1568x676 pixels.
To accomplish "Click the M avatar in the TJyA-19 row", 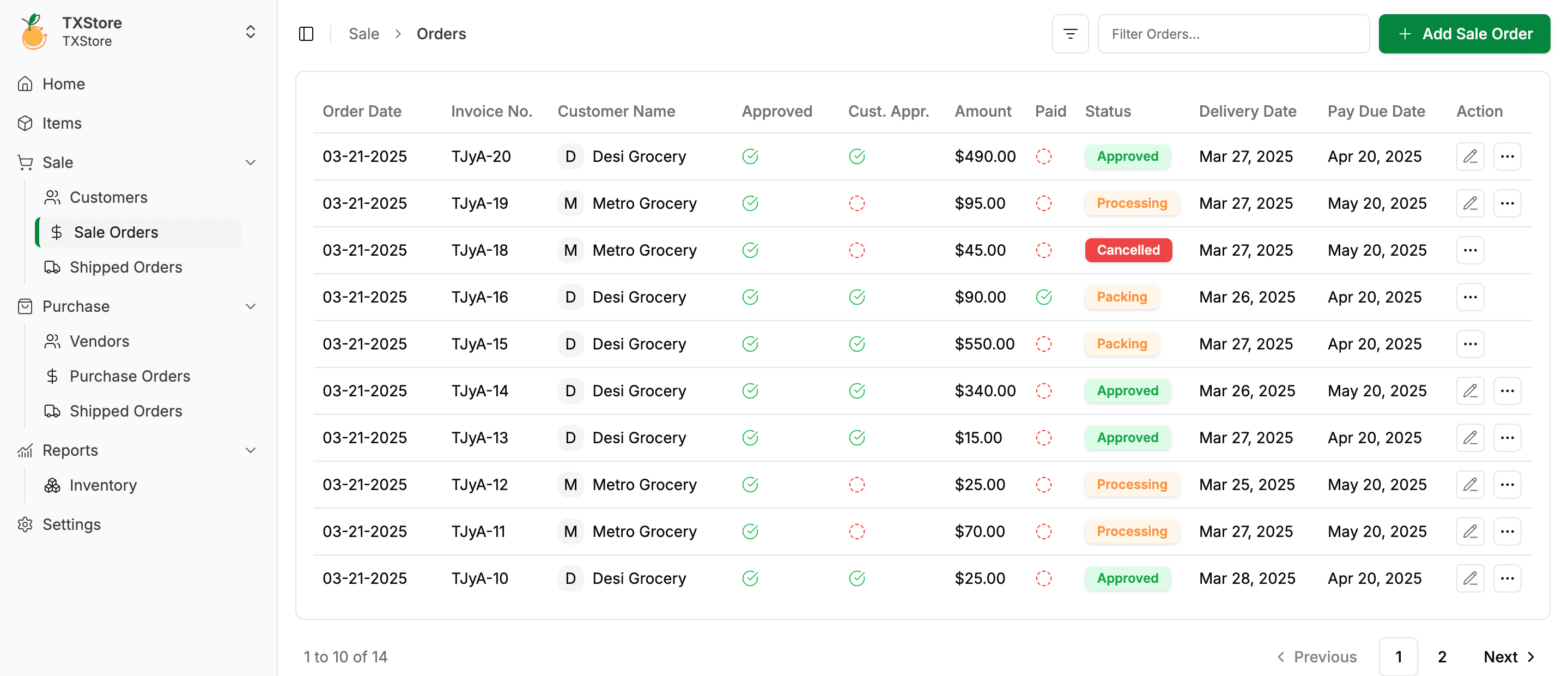I will pyautogui.click(x=570, y=203).
